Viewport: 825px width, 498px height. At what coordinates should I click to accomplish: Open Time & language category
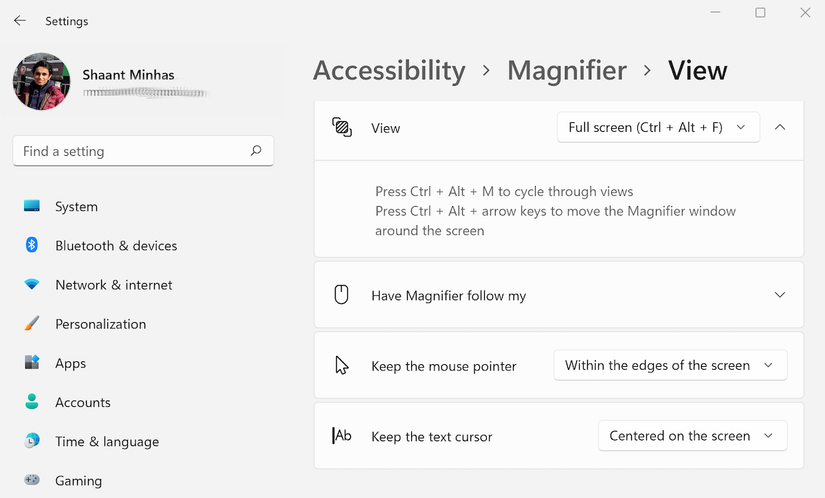(107, 442)
